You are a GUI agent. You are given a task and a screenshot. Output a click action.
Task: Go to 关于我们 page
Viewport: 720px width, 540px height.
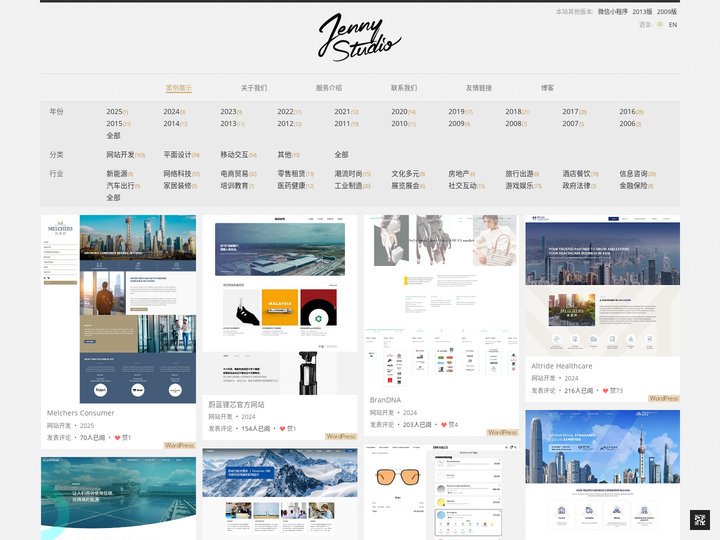(x=254, y=88)
